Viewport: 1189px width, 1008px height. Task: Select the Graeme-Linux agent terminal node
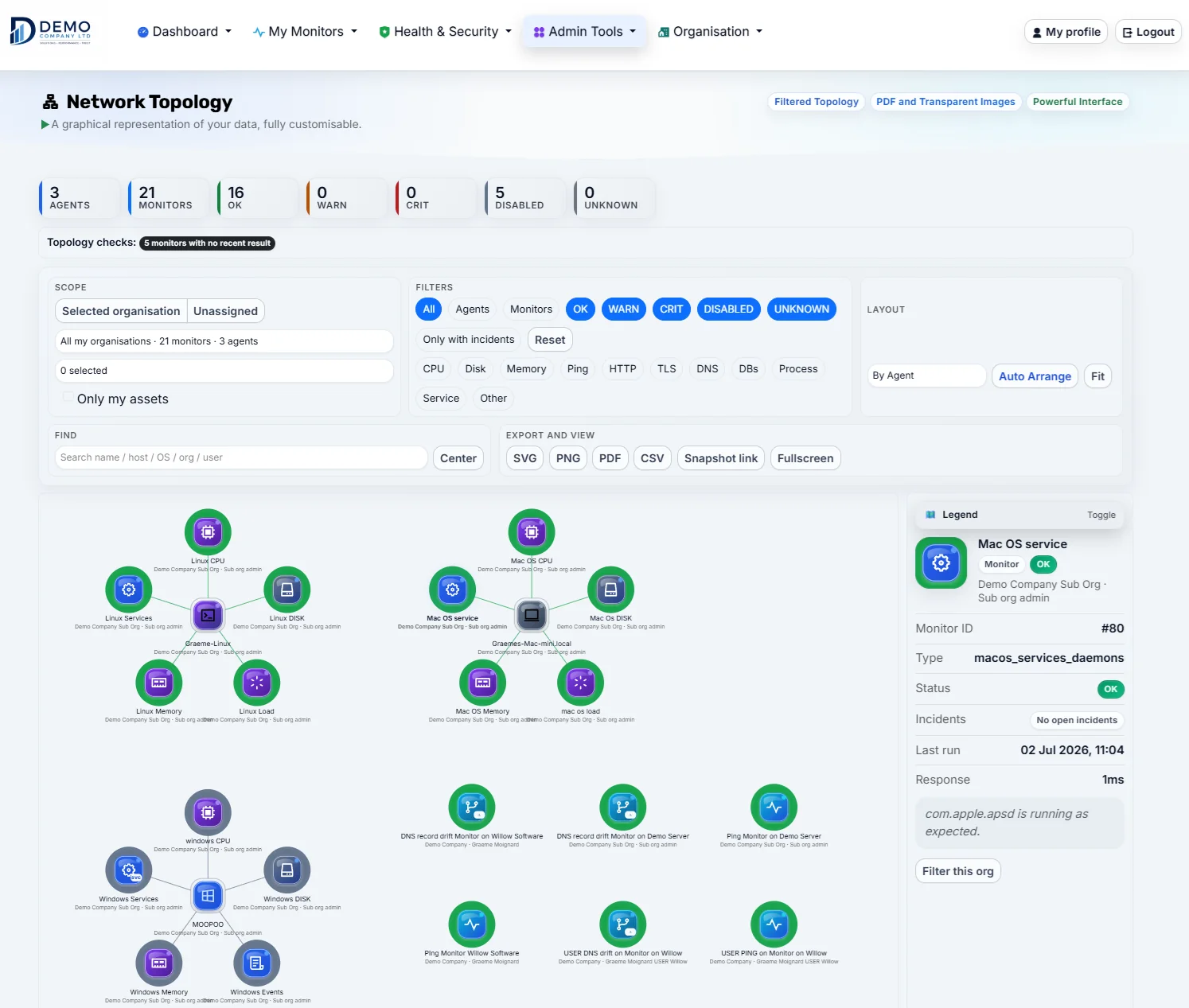pyautogui.click(x=208, y=615)
